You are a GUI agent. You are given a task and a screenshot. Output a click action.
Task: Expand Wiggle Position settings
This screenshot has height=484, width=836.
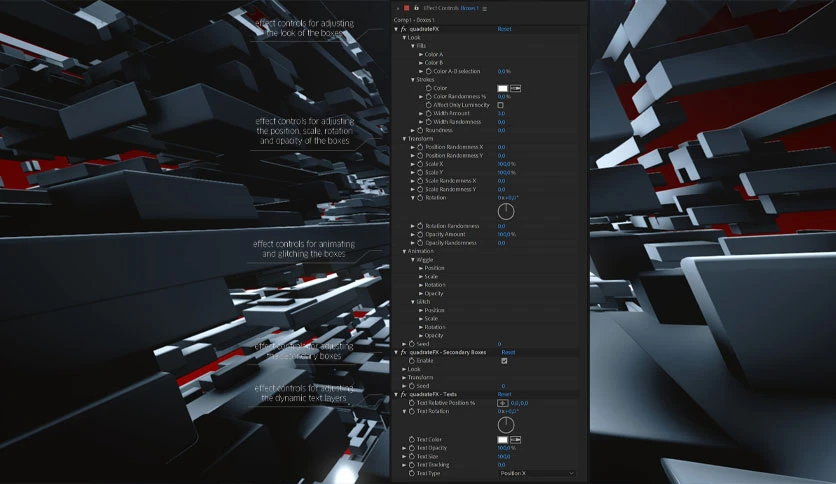click(421, 268)
